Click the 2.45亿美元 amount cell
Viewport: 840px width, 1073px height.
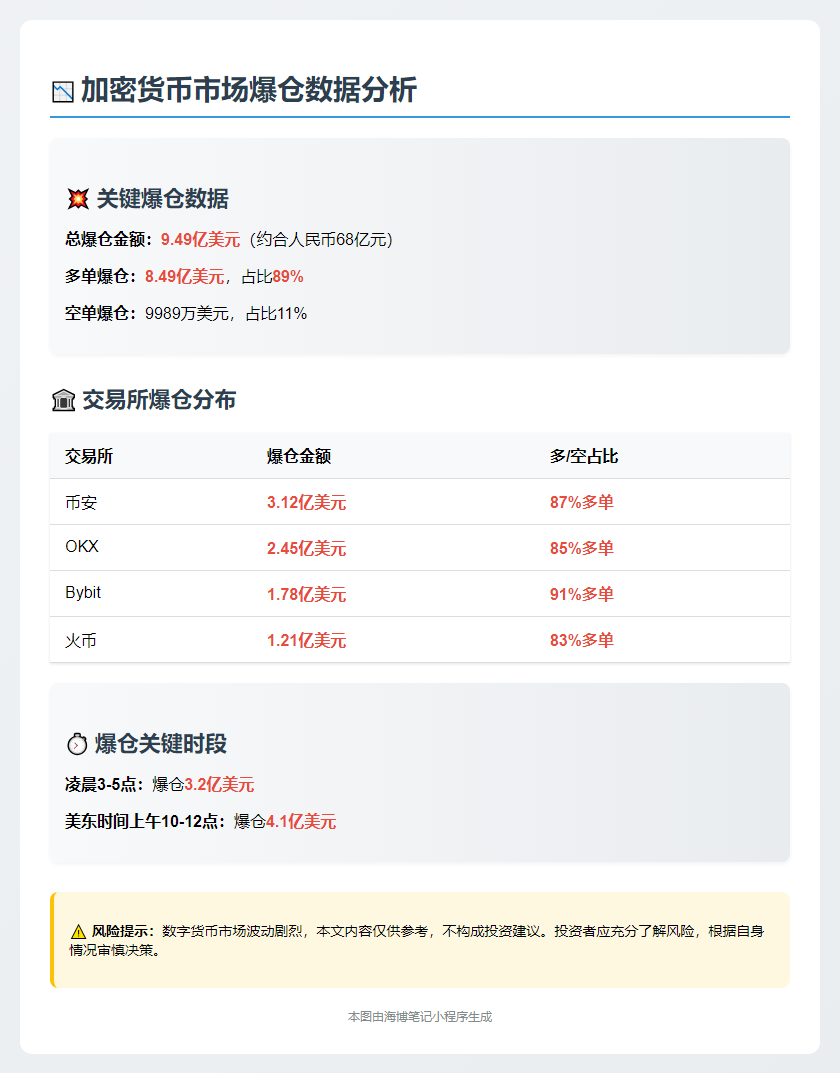(x=306, y=548)
